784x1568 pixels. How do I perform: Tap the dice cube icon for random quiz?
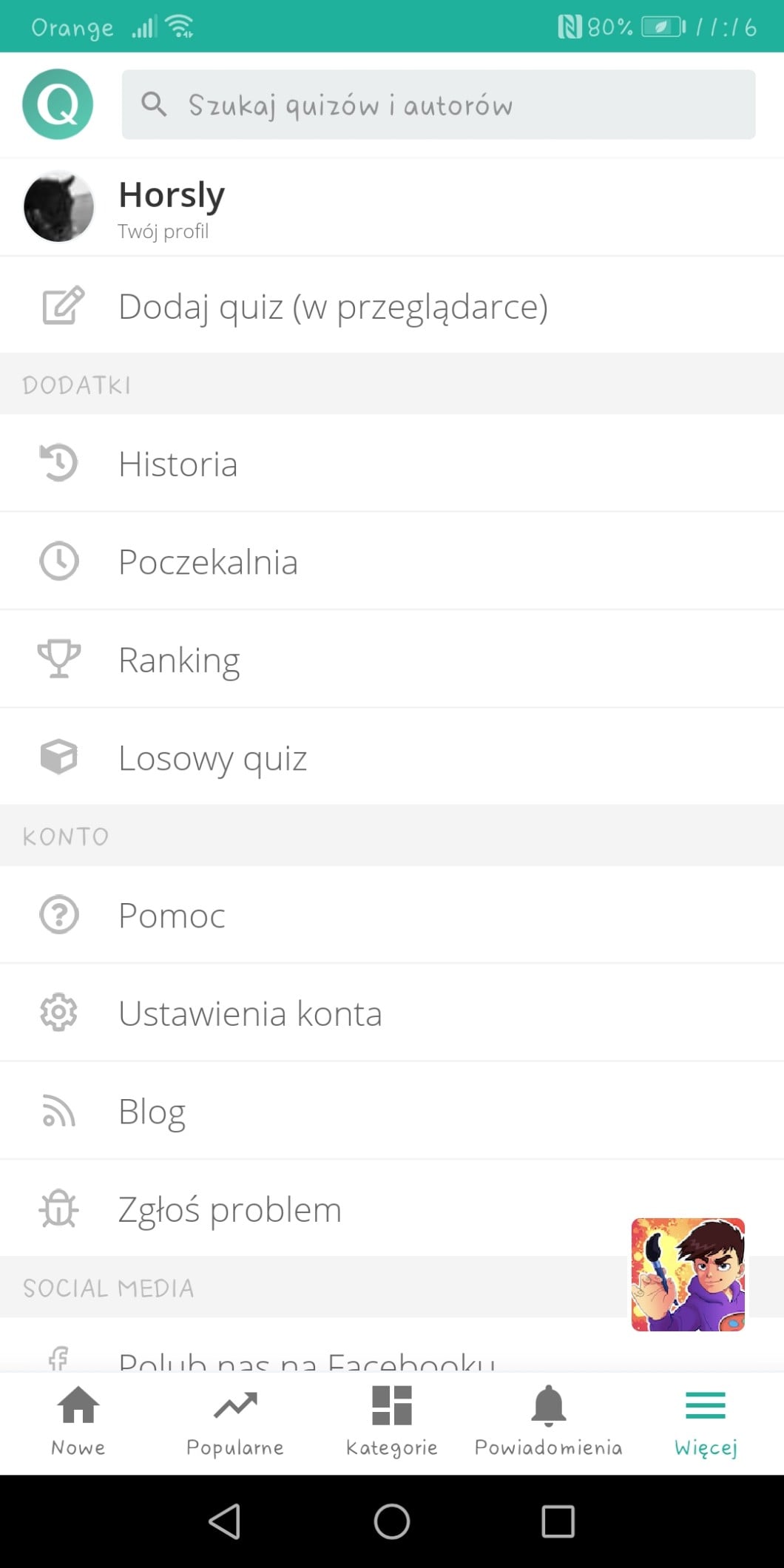(x=59, y=757)
